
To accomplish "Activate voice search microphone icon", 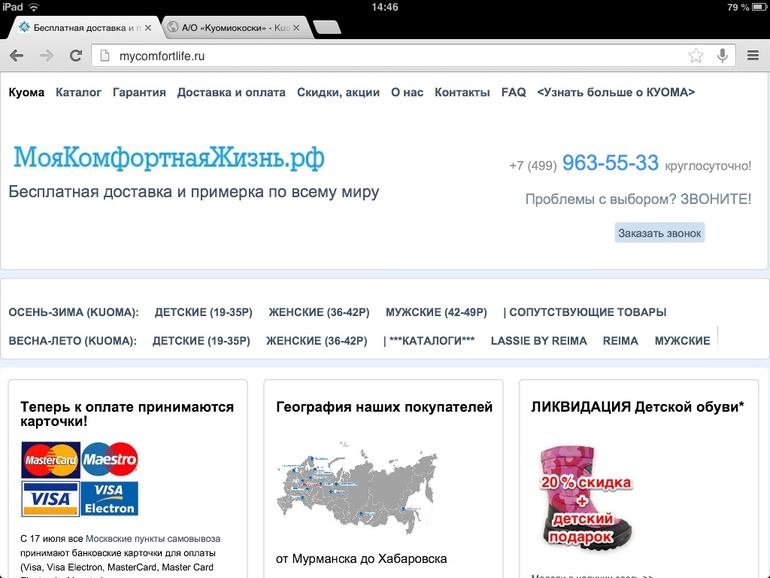I will (x=722, y=56).
